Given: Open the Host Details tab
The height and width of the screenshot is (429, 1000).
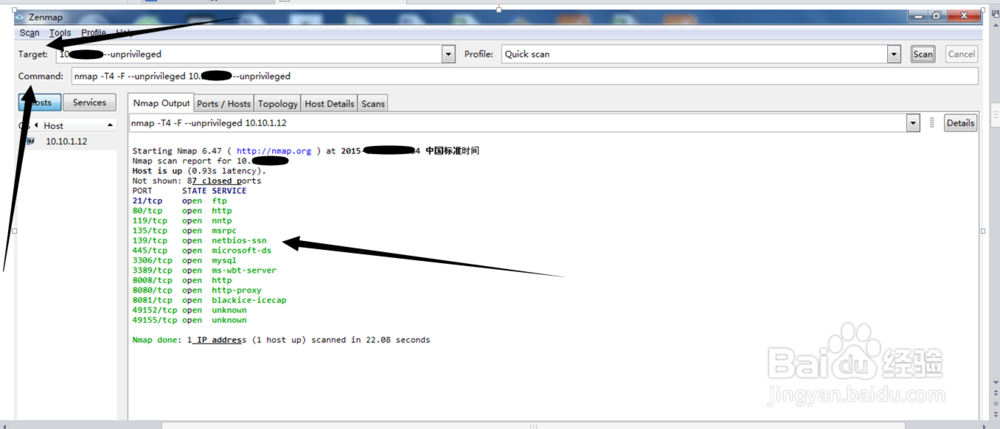Looking at the screenshot, I should tap(329, 103).
